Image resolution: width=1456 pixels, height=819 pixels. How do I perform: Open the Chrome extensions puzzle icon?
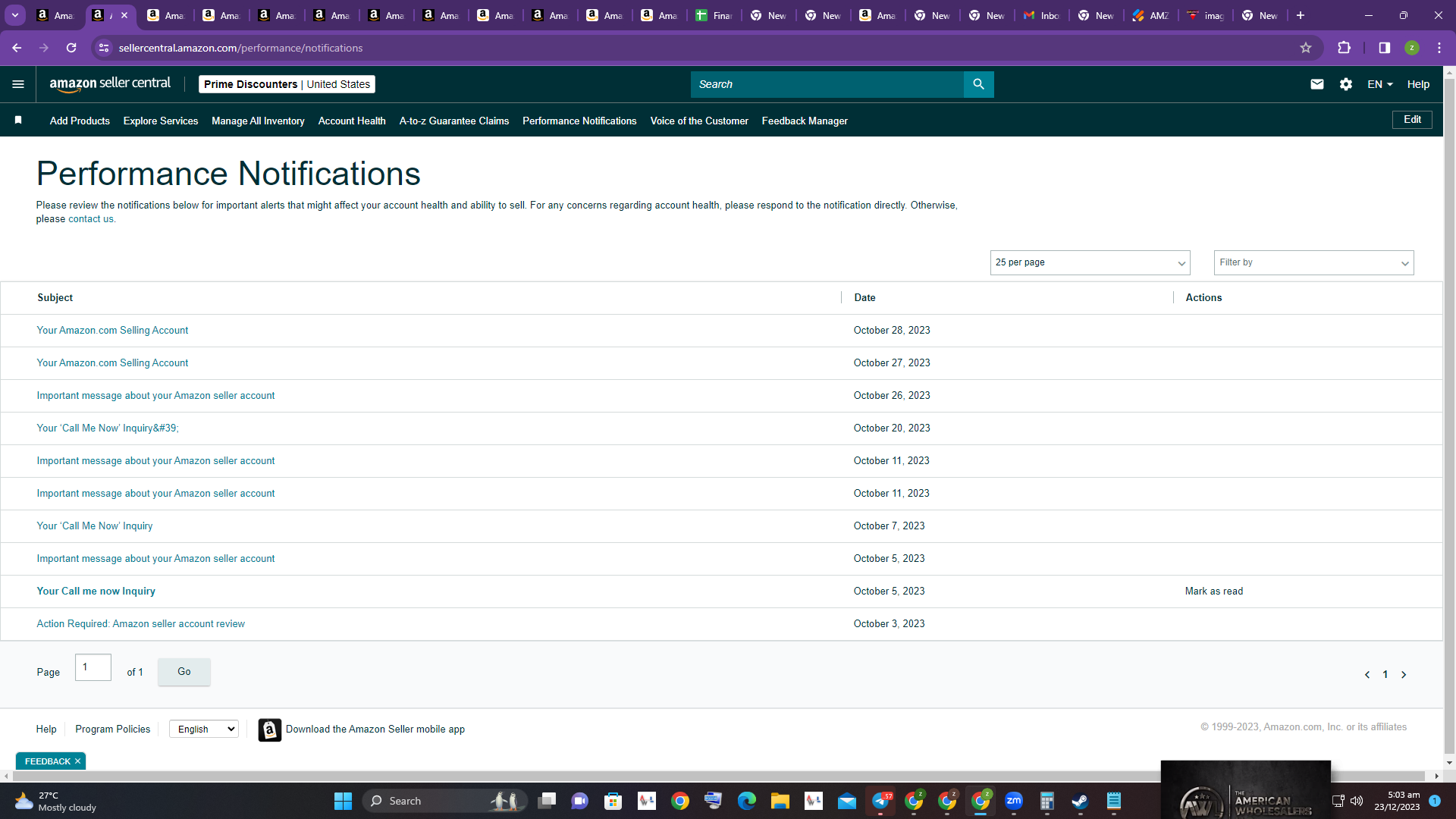click(1345, 48)
